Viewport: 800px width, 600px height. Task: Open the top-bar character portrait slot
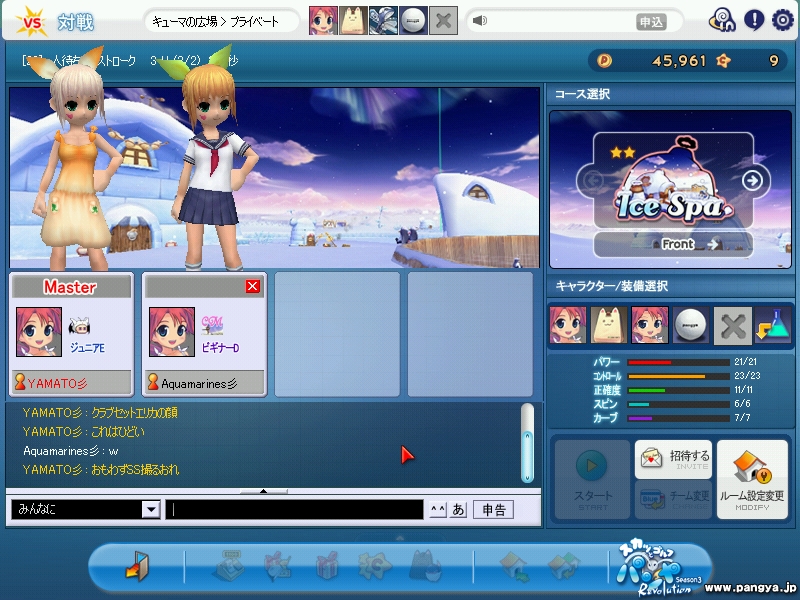tap(323, 20)
